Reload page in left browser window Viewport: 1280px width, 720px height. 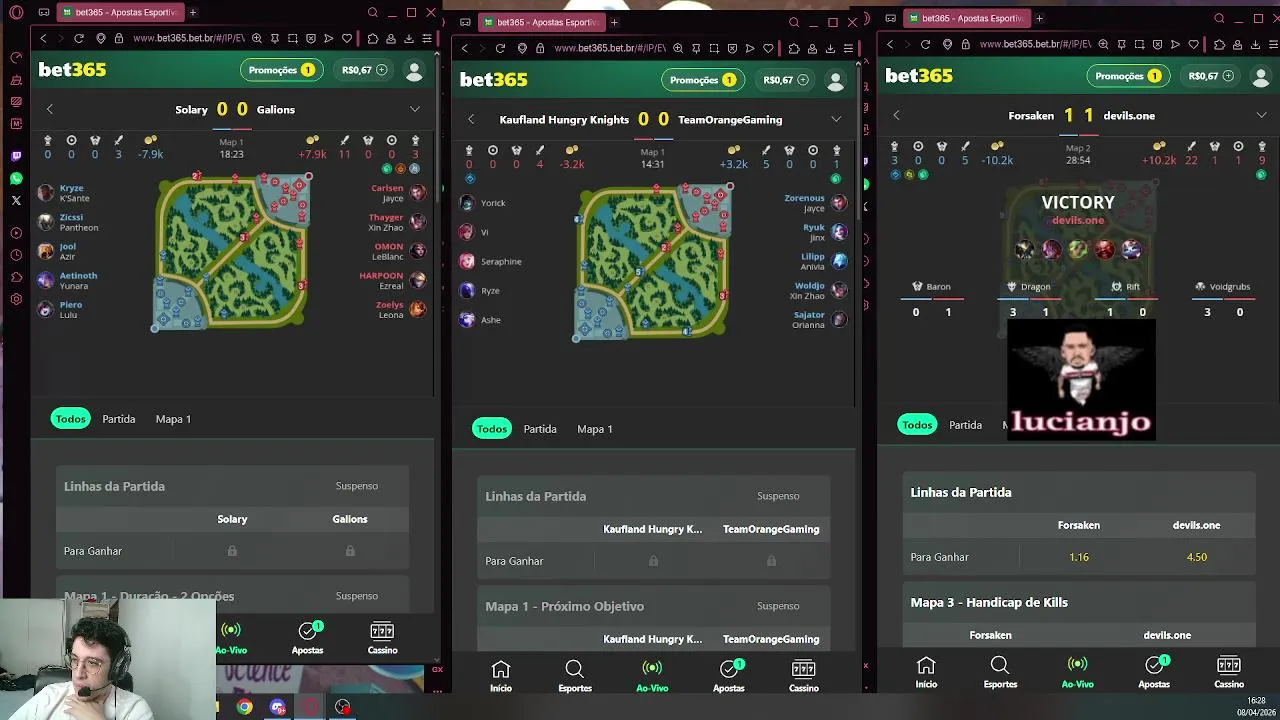click(x=79, y=38)
